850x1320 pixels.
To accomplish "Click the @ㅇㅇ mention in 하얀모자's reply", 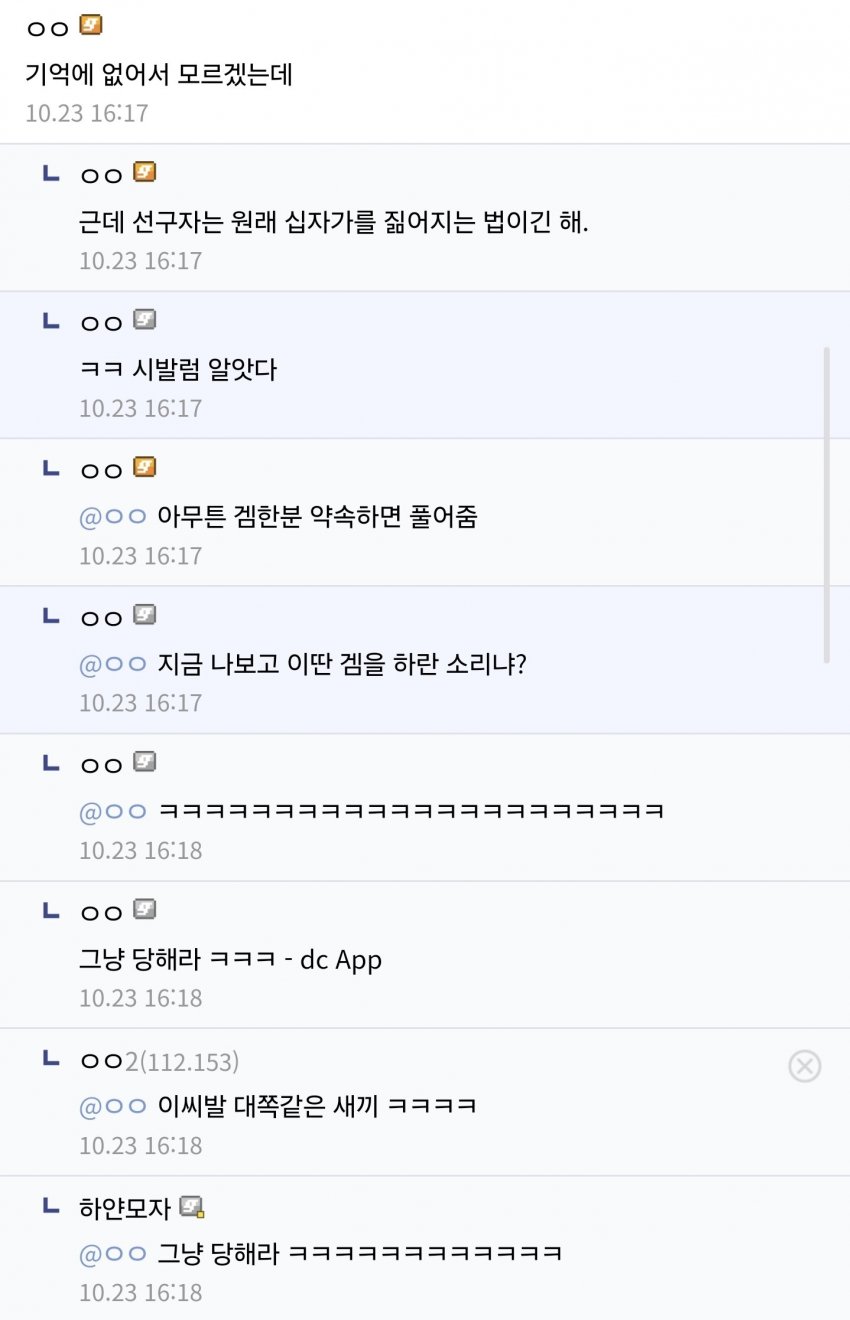I will click(113, 1253).
